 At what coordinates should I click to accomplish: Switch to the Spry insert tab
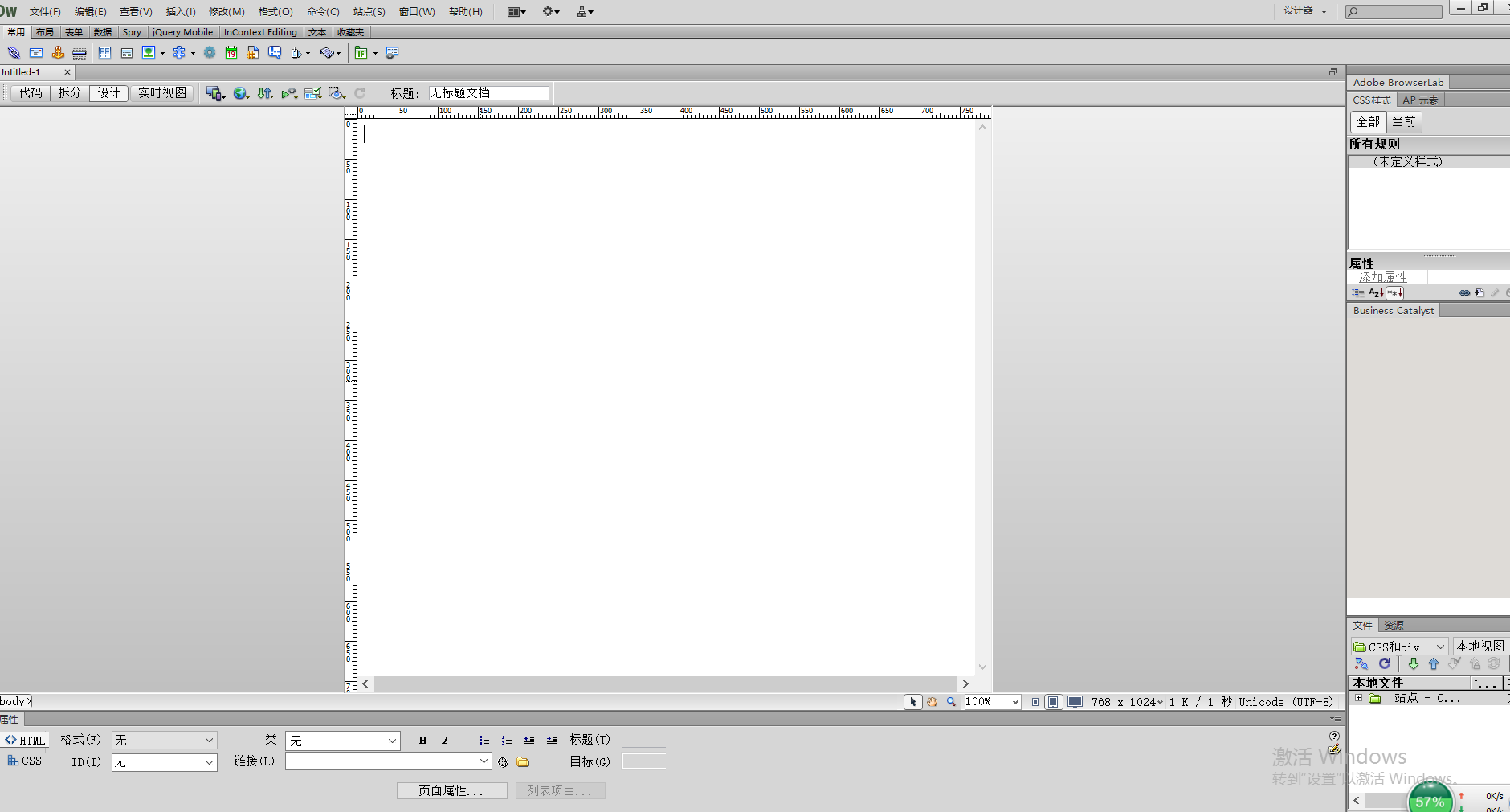(x=132, y=32)
